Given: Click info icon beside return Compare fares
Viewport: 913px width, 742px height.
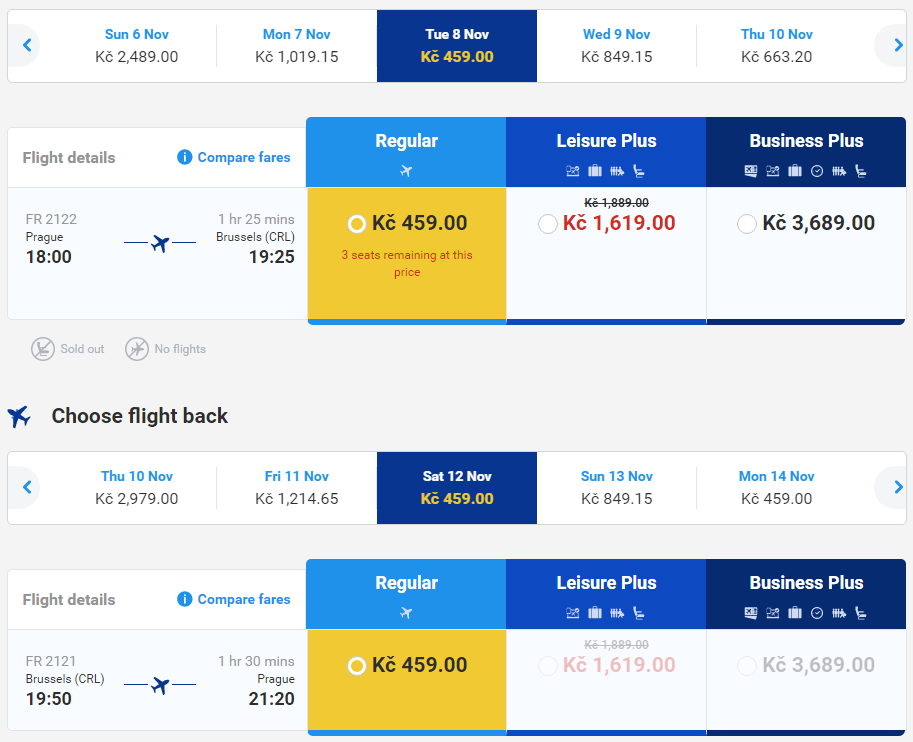Looking at the screenshot, I should coord(185,599).
